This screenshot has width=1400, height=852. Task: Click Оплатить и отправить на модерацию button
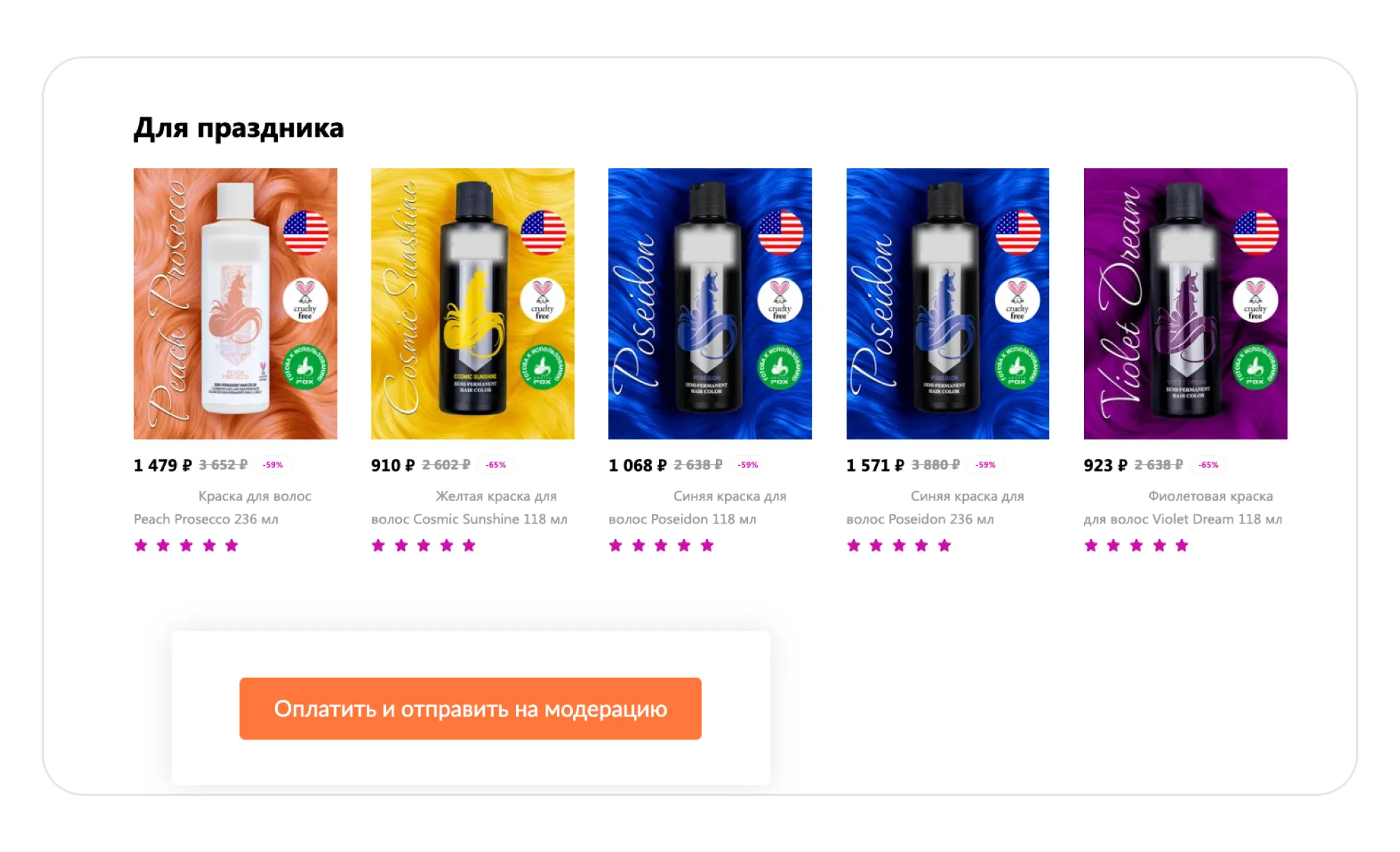click(x=470, y=708)
